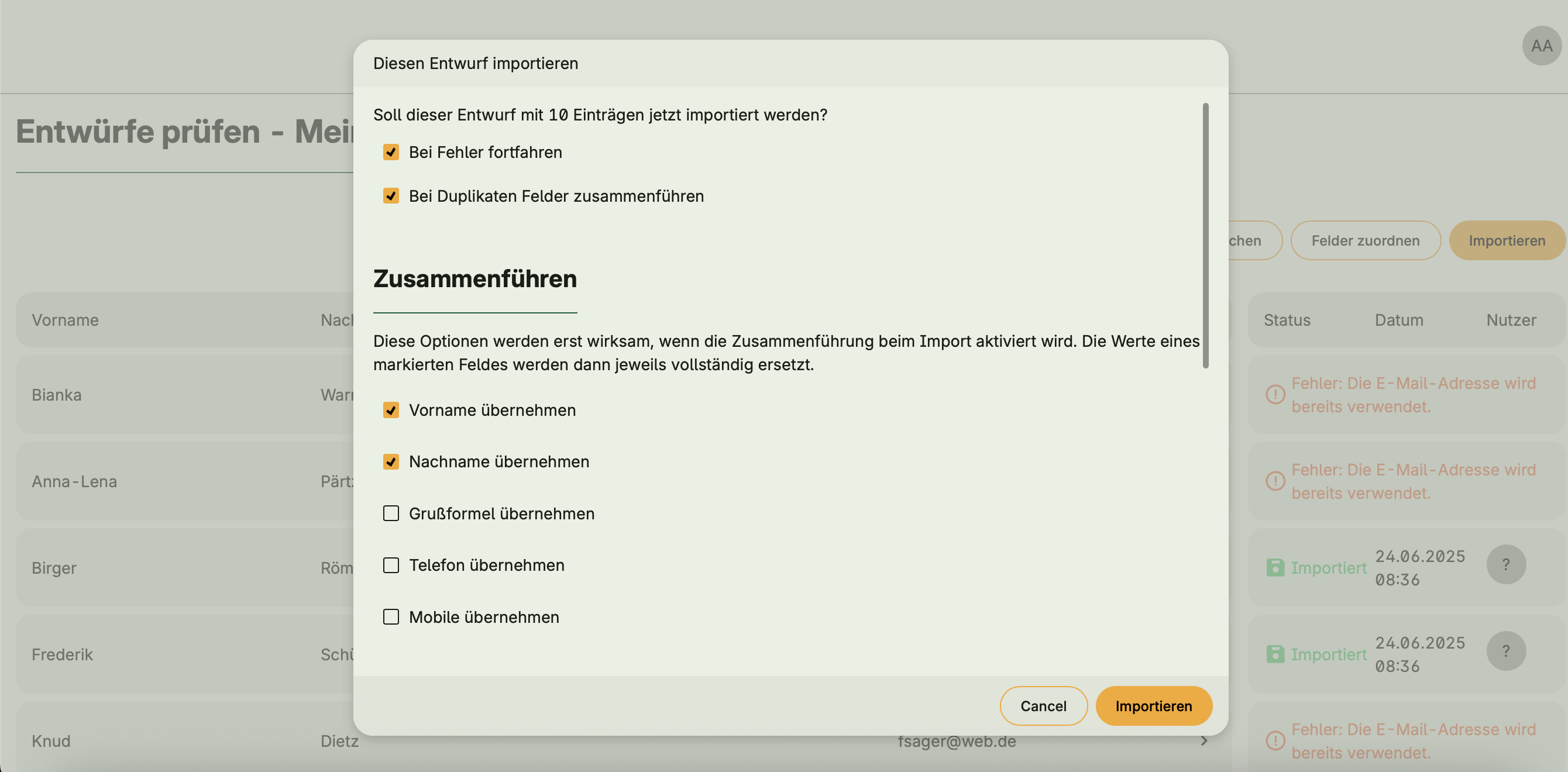Expand Knud row chevron arrow
The image size is (1568, 772).
pyautogui.click(x=1203, y=740)
